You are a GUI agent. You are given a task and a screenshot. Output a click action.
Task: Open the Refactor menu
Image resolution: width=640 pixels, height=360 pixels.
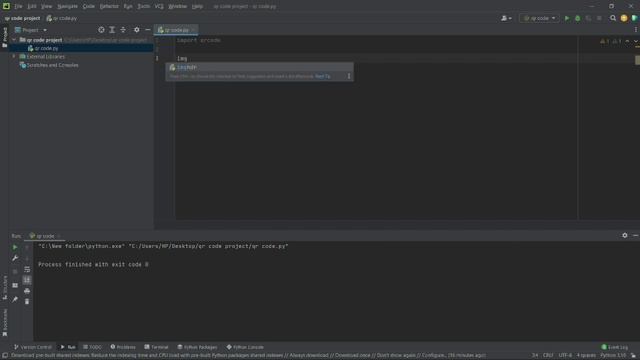109,6
